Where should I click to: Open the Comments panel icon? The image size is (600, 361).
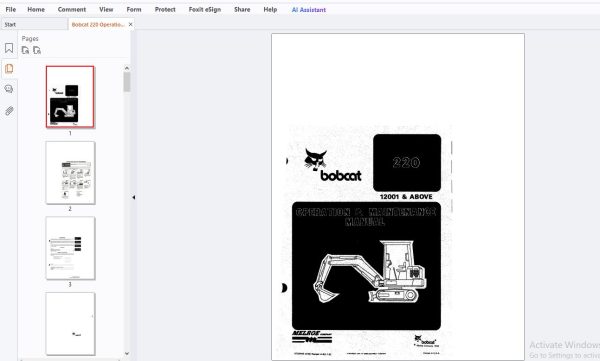9,89
